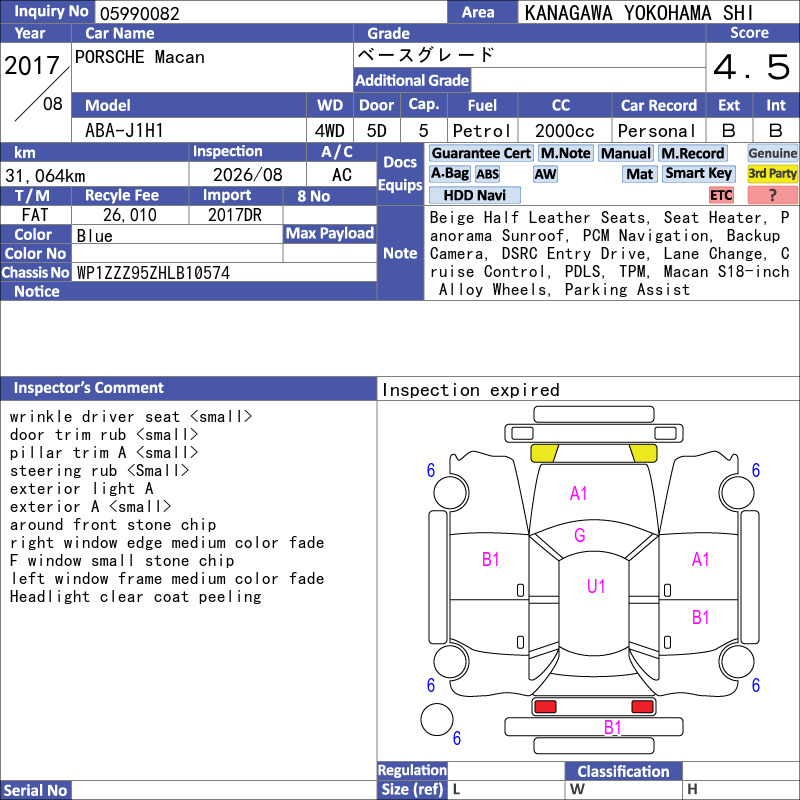Select the AW equipment badge
800x800 pixels.
click(545, 174)
